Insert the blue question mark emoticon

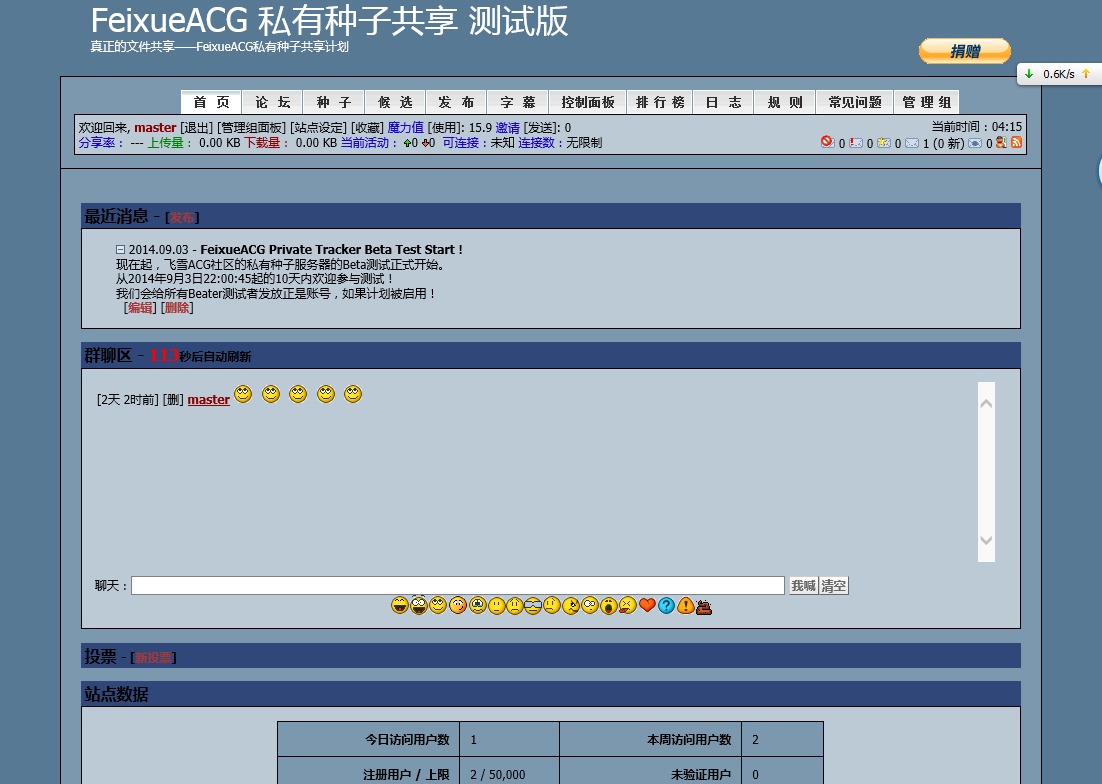tap(666, 605)
